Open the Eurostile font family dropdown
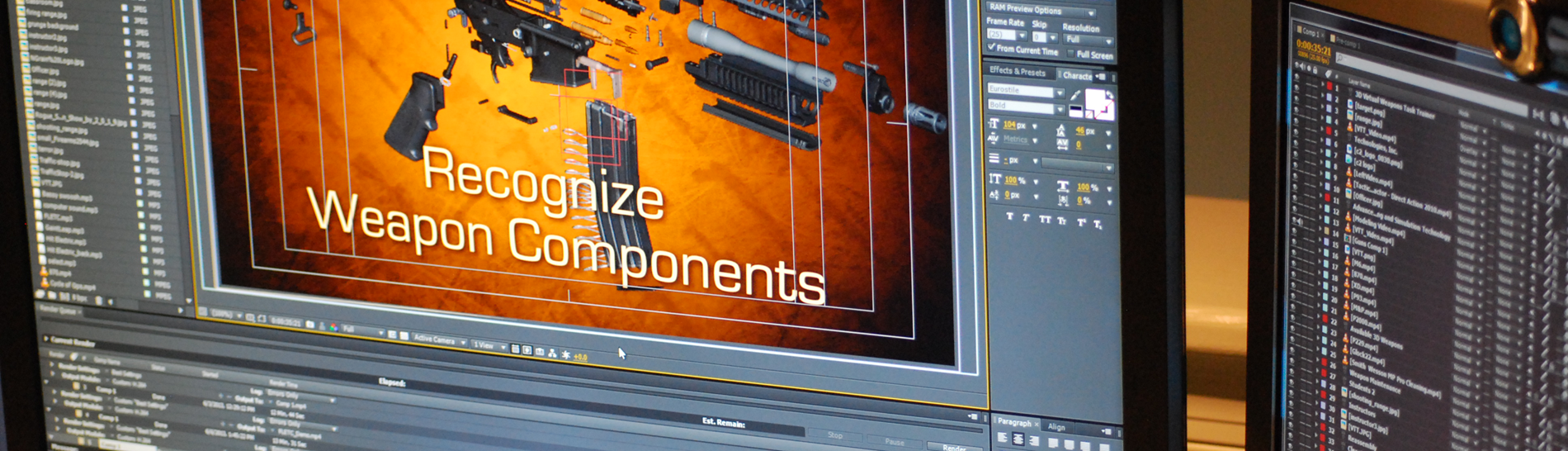 click(x=1026, y=90)
